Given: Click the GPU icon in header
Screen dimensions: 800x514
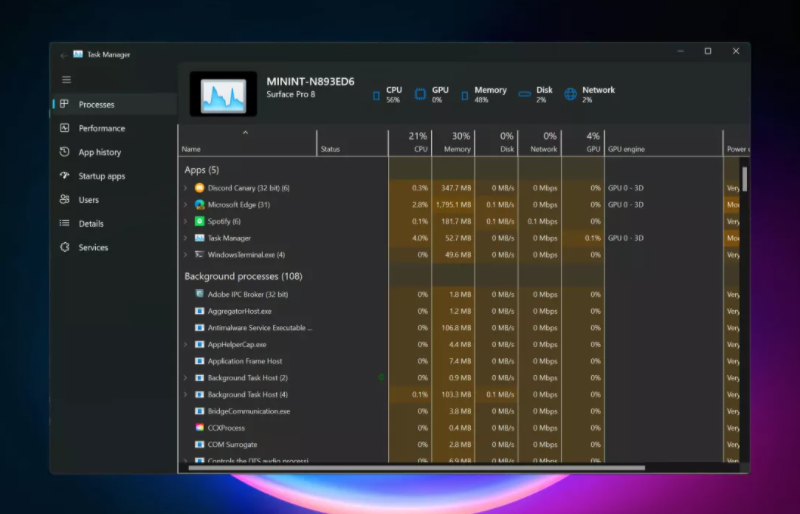Looking at the screenshot, I should [x=420, y=94].
